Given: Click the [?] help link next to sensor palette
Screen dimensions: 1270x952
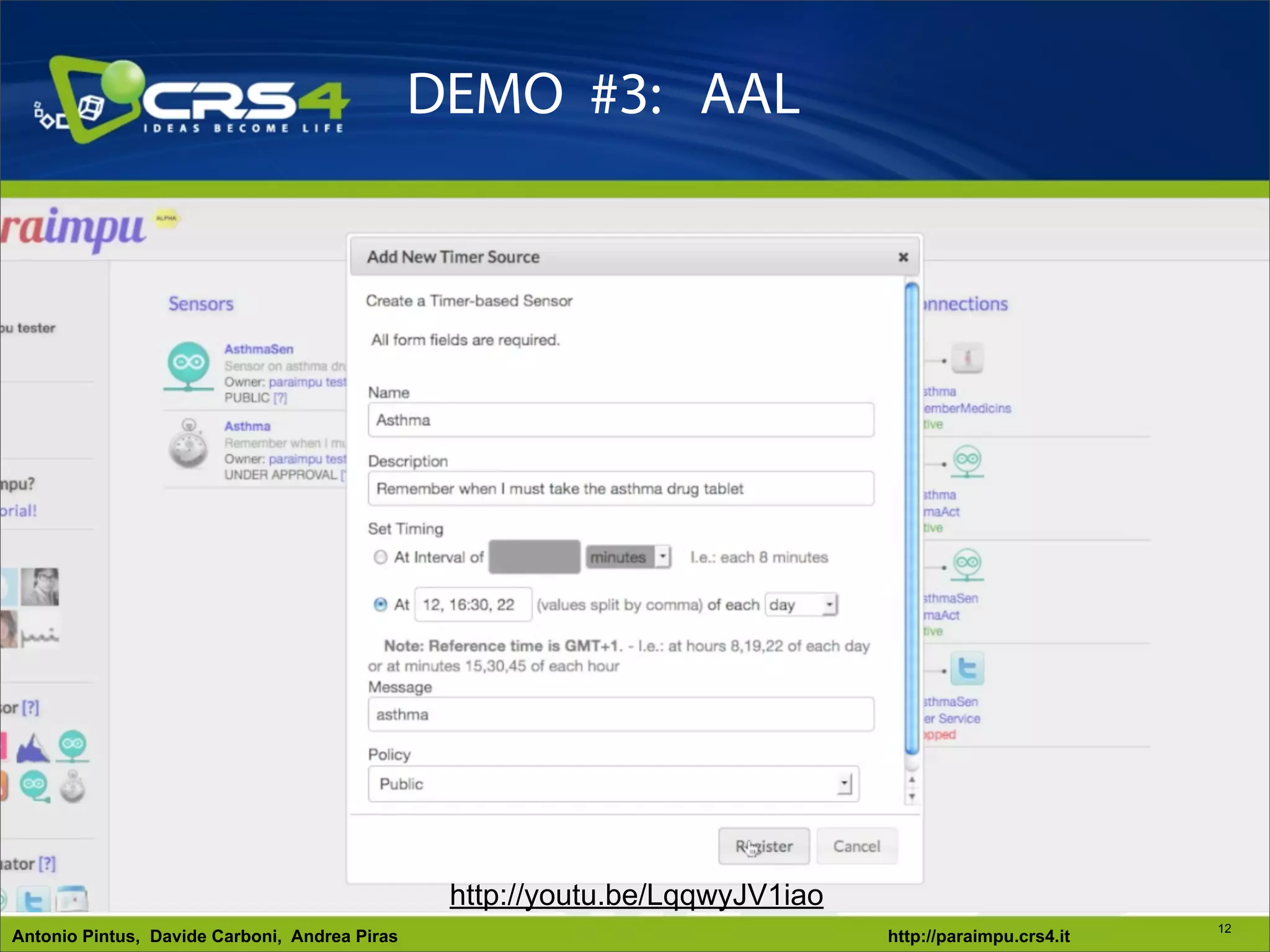Looking at the screenshot, I should 30,707.
